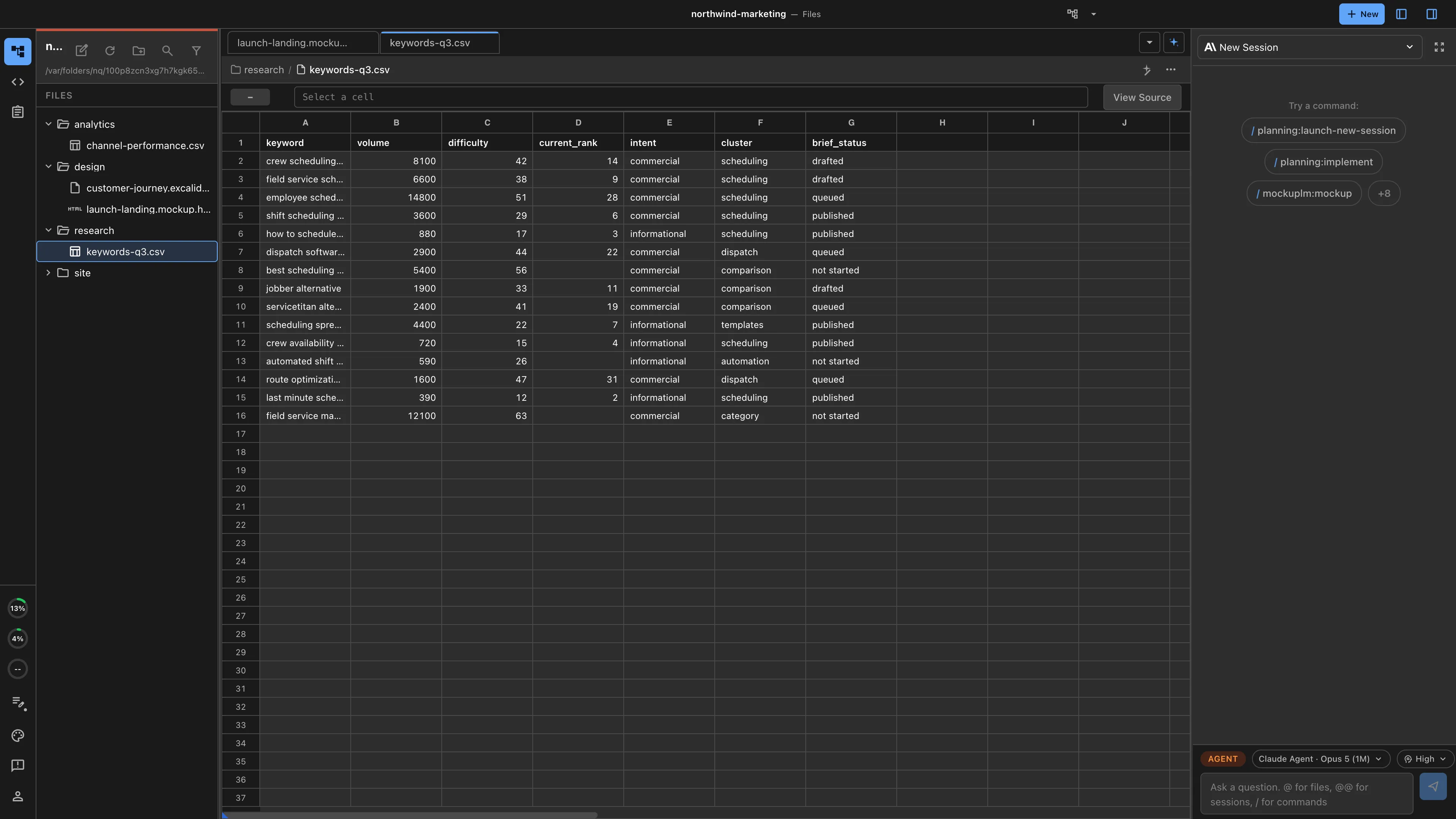The width and height of the screenshot is (1456, 819).
Task: Open the clipboard tasks sidebar icon
Action: 17,112
